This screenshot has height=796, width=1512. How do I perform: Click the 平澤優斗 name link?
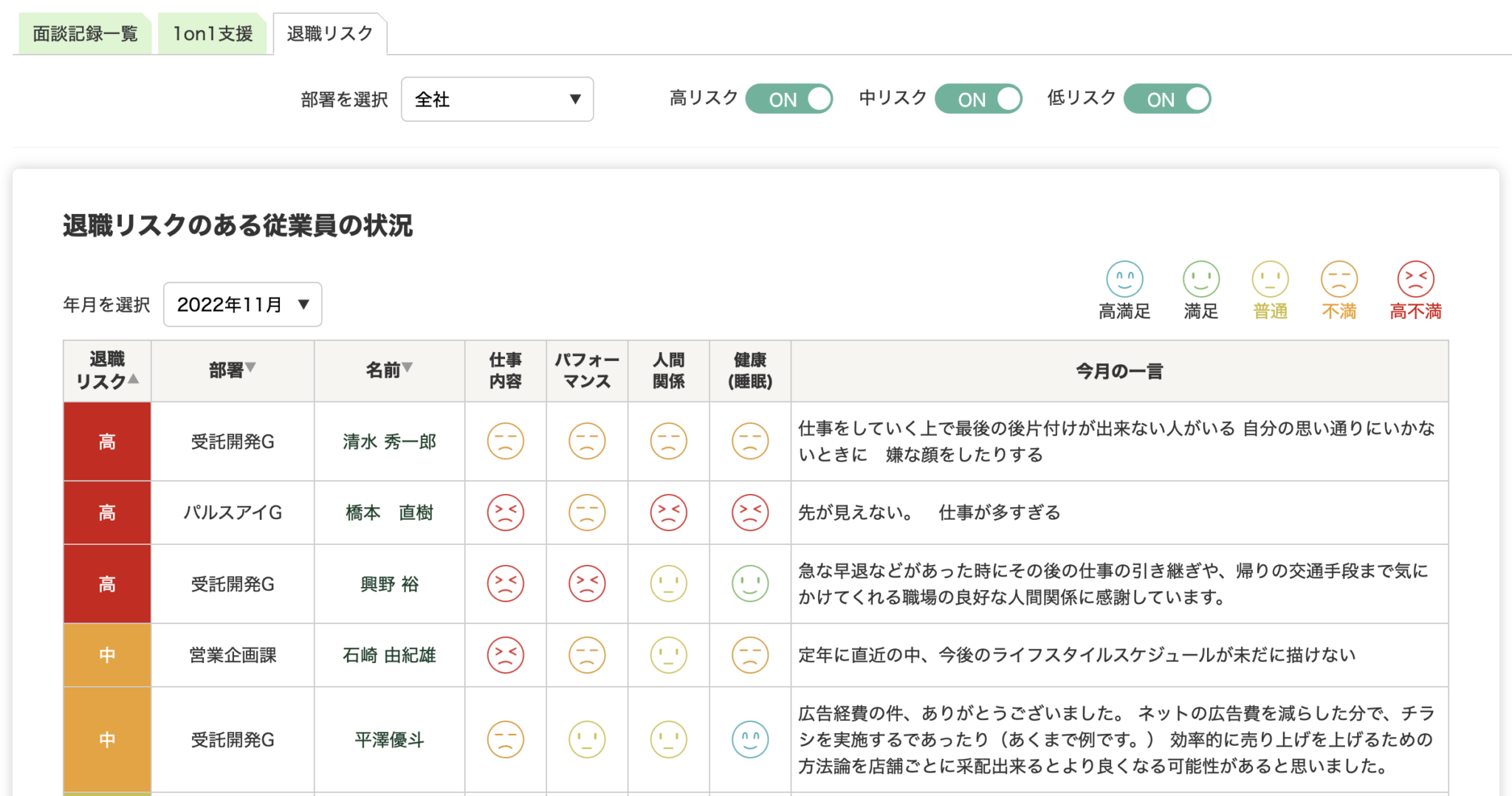tap(389, 739)
